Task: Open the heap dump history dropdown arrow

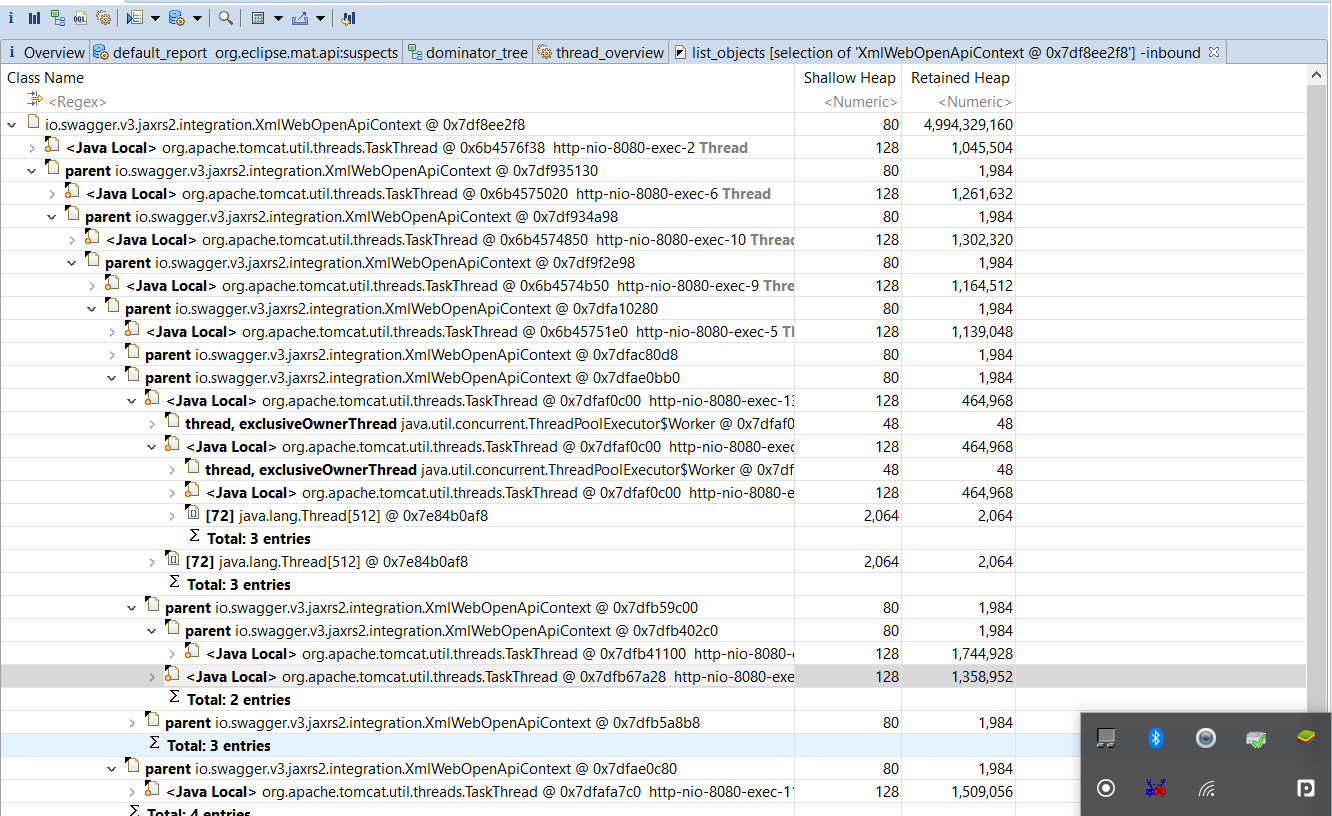Action: [198, 18]
